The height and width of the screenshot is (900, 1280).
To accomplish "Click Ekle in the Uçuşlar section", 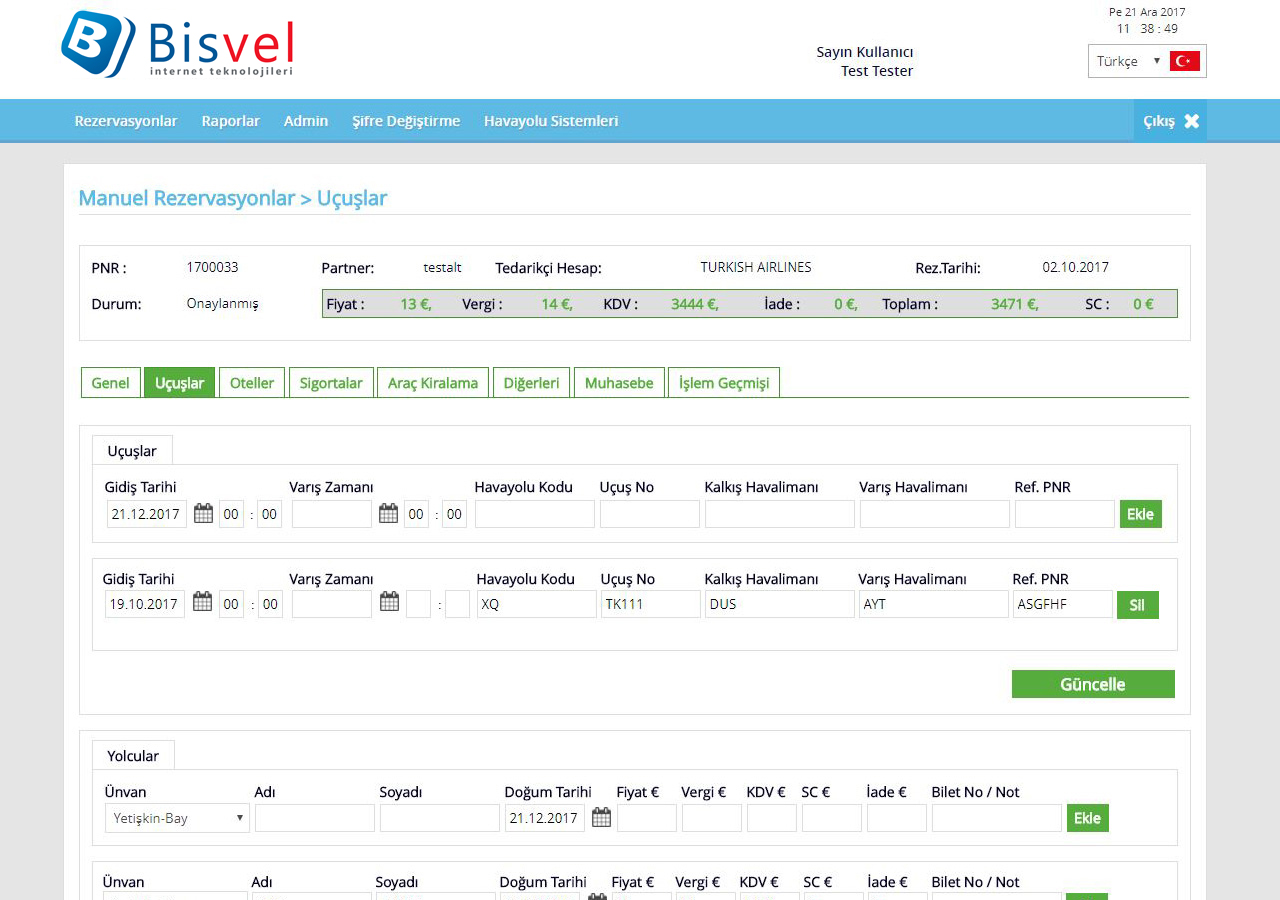I will click(x=1140, y=514).
